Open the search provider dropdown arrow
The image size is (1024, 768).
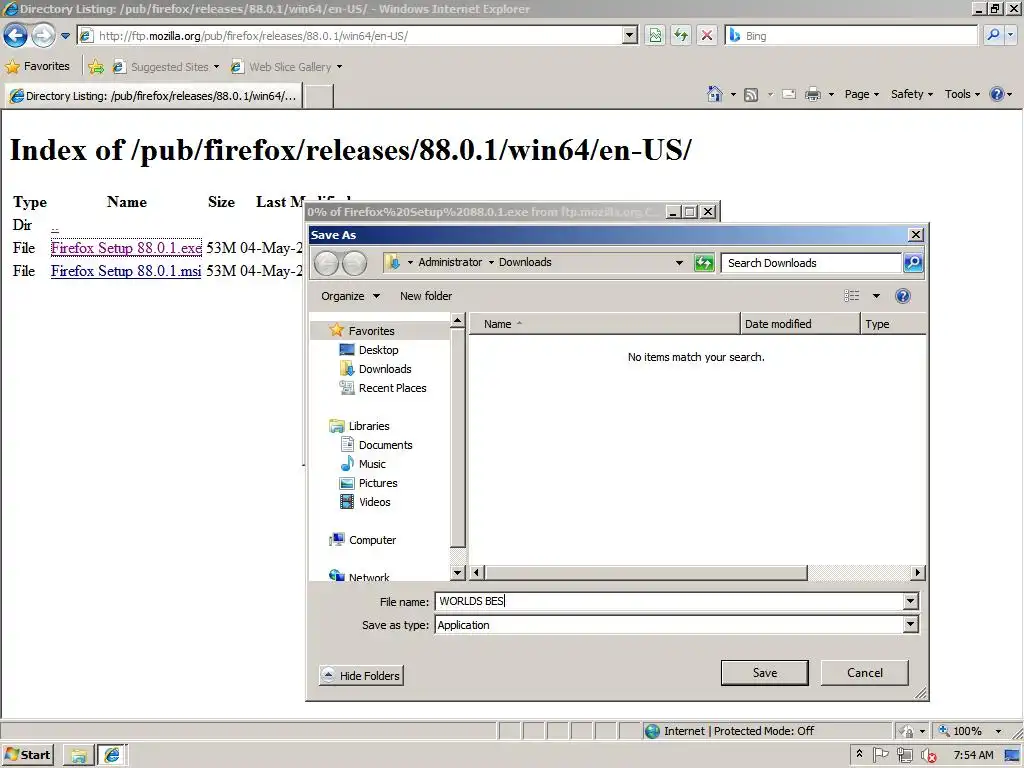coord(1011,35)
